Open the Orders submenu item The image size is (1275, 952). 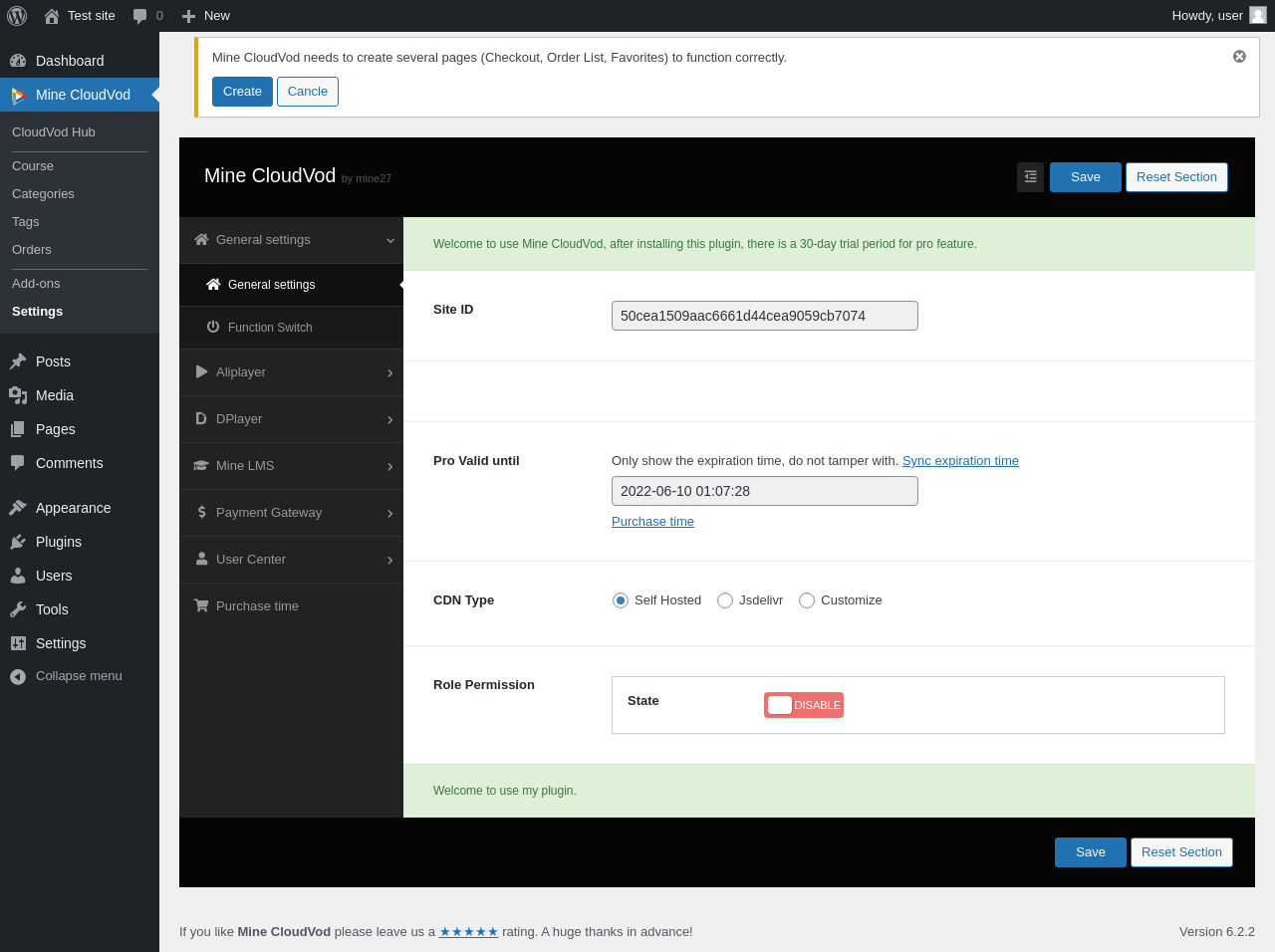click(32, 250)
